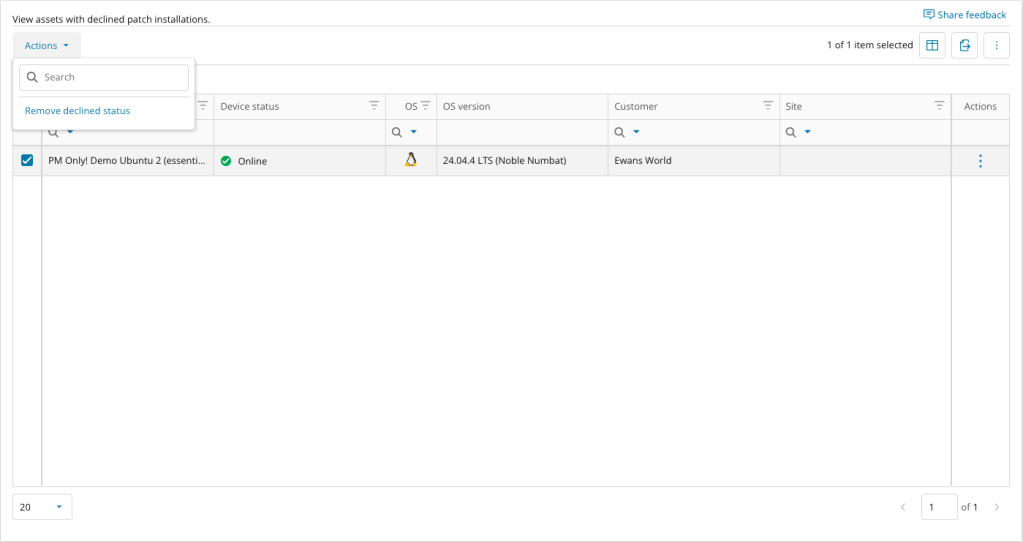Screen dimensions: 1023x542
Task: Click the '1 of 1 item selected' label
Action: point(870,45)
